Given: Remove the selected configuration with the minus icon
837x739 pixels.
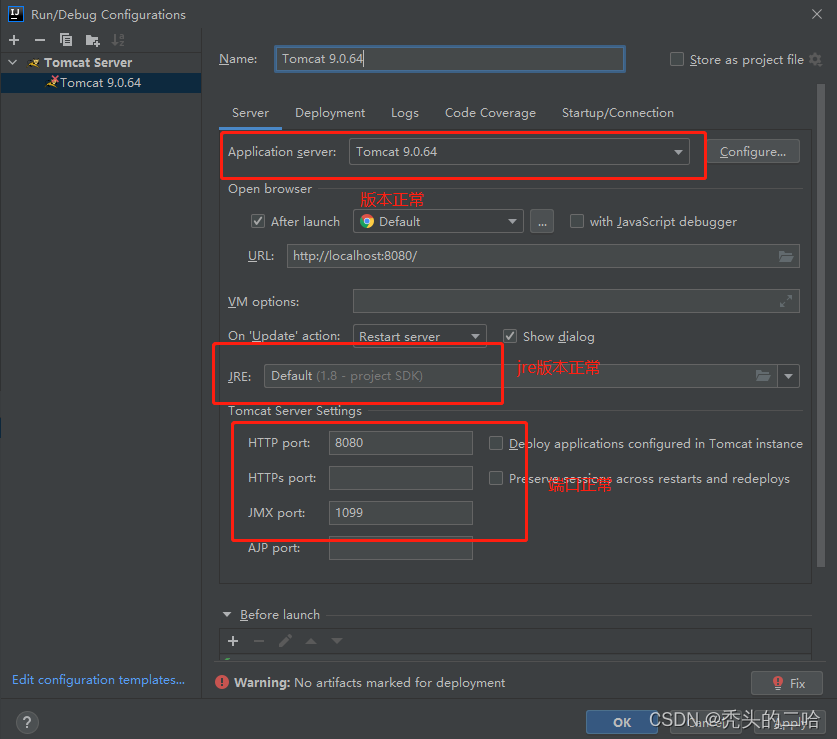Looking at the screenshot, I should [x=40, y=40].
